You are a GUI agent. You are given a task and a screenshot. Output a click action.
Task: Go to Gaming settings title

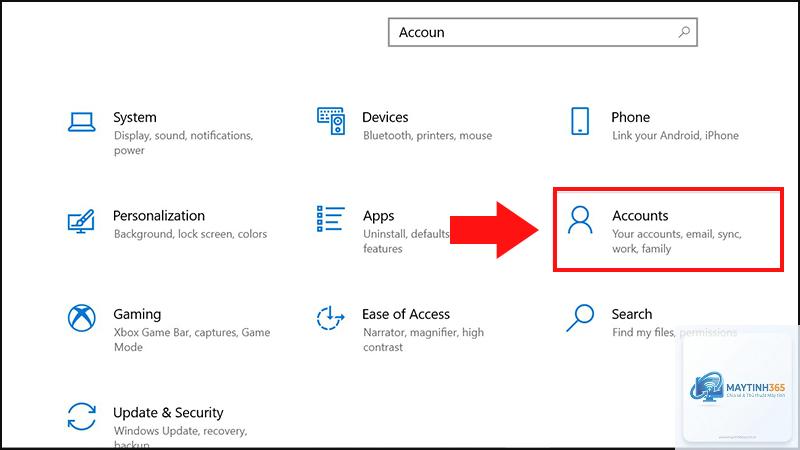[x=137, y=314]
